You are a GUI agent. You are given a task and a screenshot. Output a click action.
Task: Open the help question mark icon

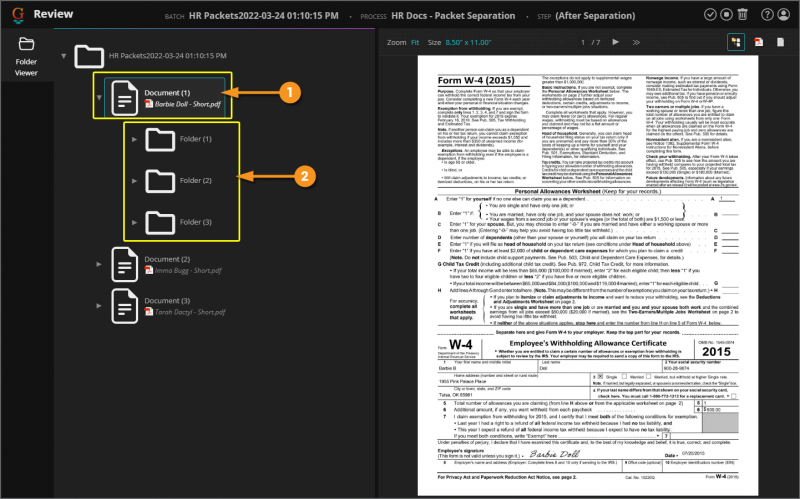pos(767,15)
